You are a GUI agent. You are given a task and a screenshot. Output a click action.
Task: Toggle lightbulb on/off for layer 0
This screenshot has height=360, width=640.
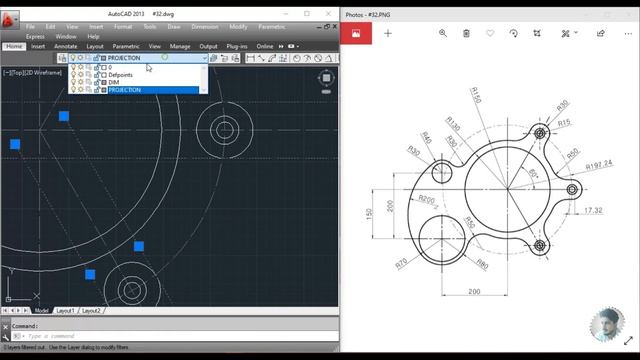[x=73, y=67]
